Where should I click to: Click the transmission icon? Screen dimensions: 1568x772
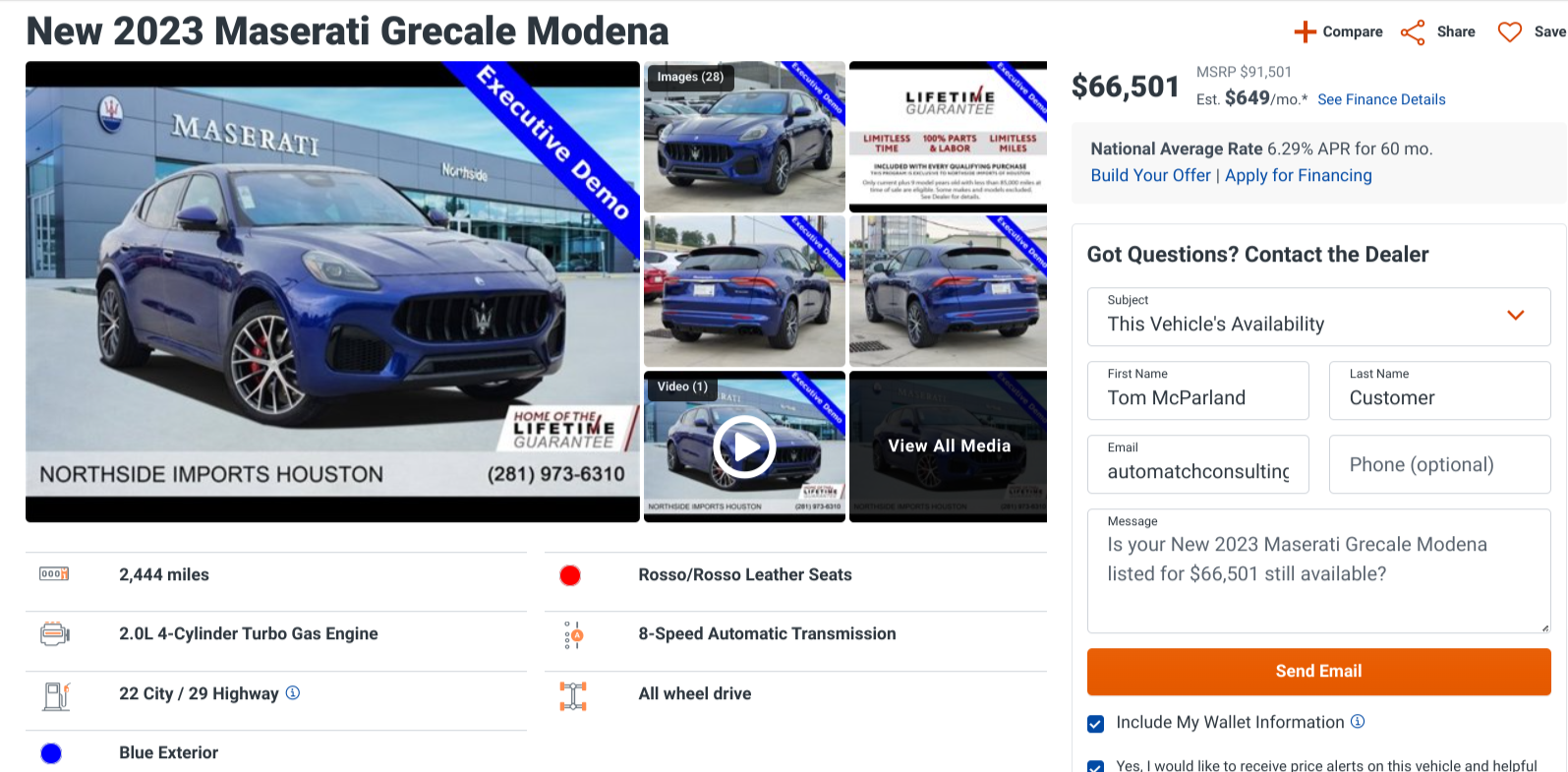(x=573, y=635)
